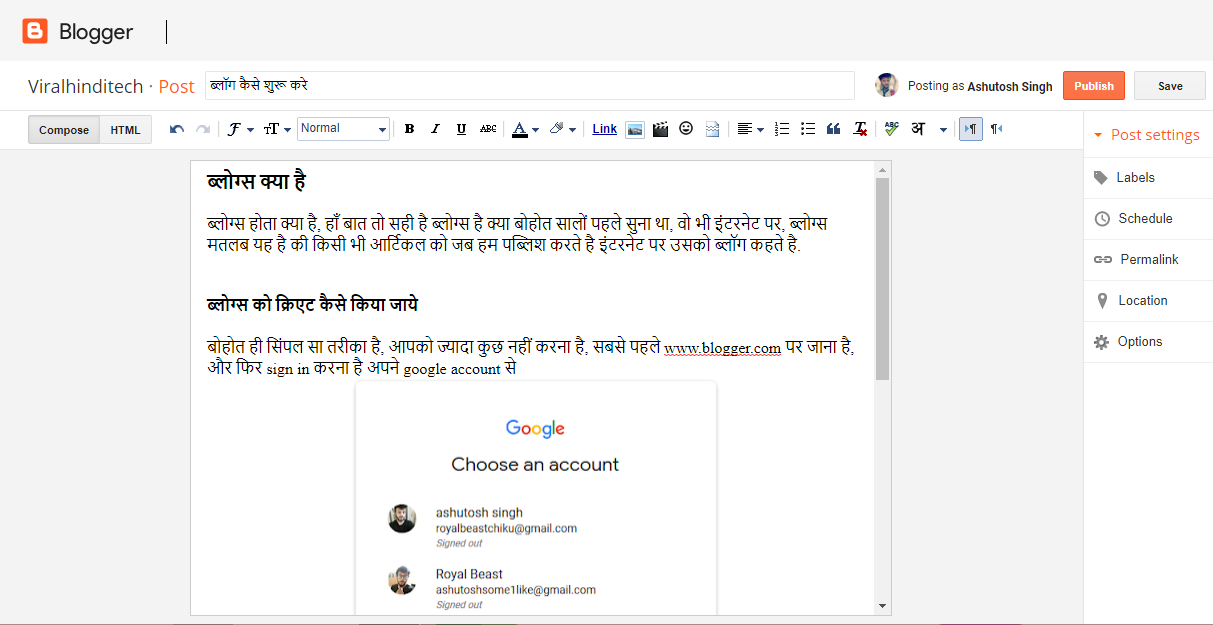The height and width of the screenshot is (625, 1213).
Task: Open the font family menu
Action: pyautogui.click(x=240, y=129)
